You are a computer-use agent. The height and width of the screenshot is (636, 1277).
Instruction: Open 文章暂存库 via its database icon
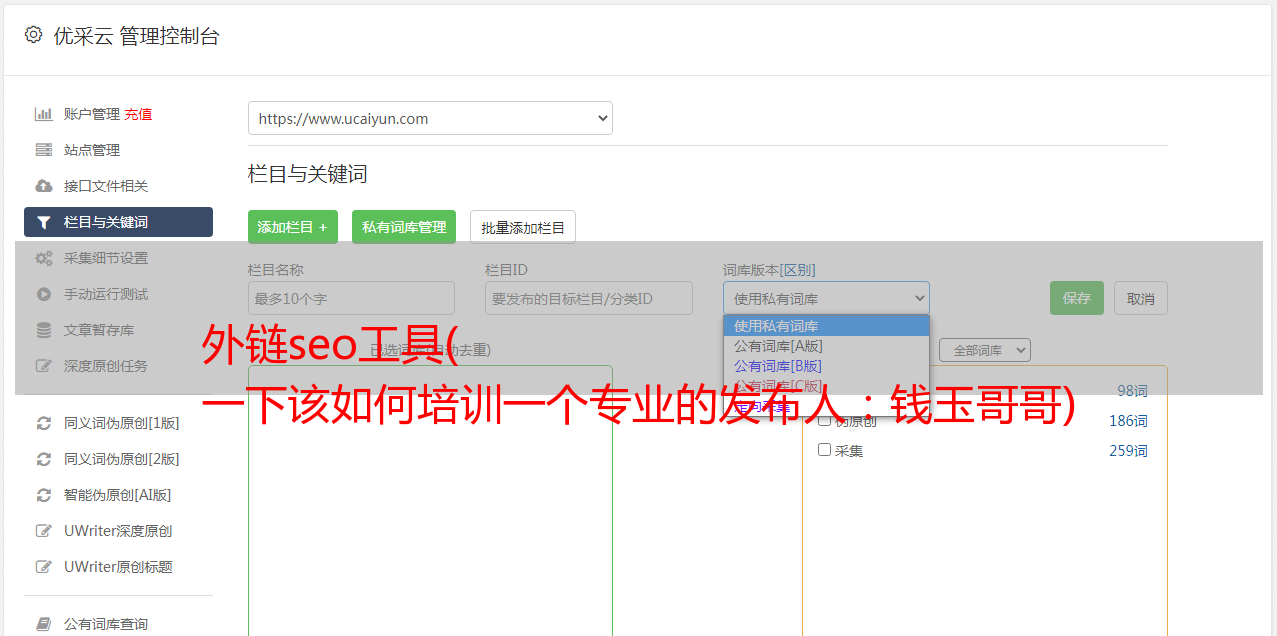pos(44,330)
